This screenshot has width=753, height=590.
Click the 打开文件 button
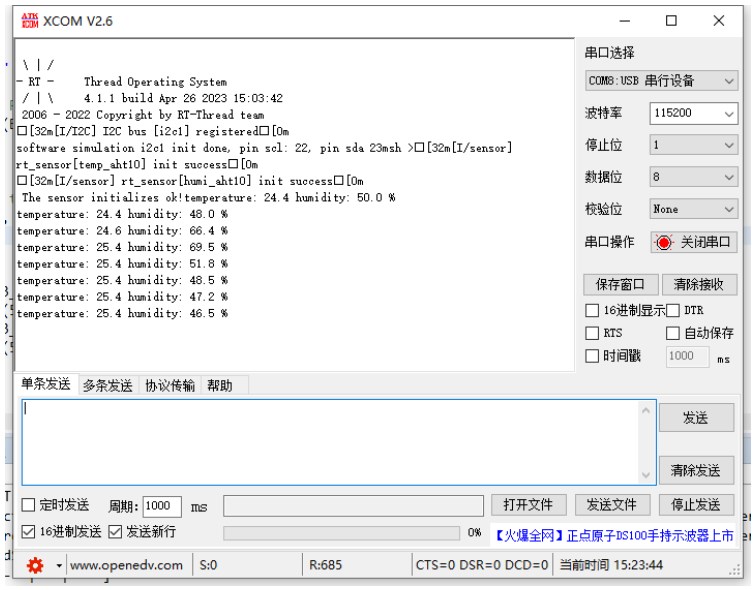528,505
